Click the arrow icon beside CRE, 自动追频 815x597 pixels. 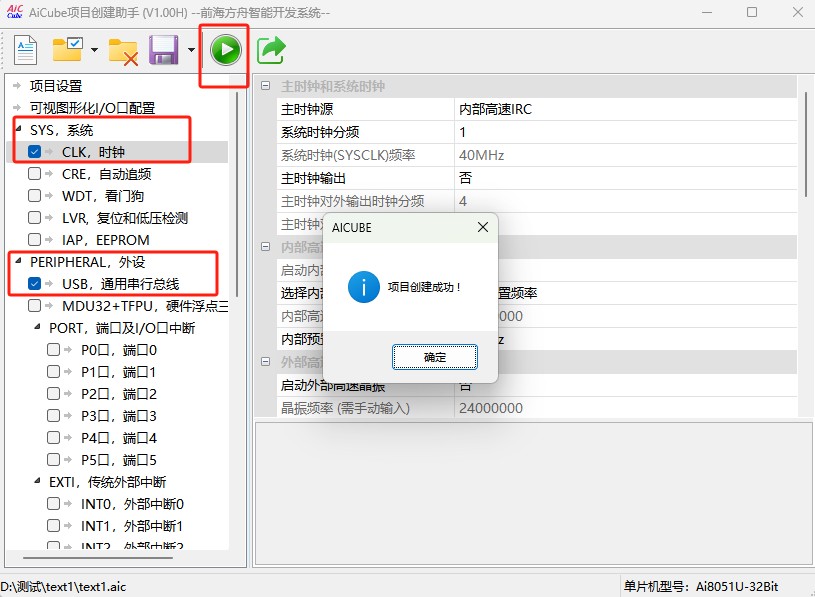coord(49,174)
